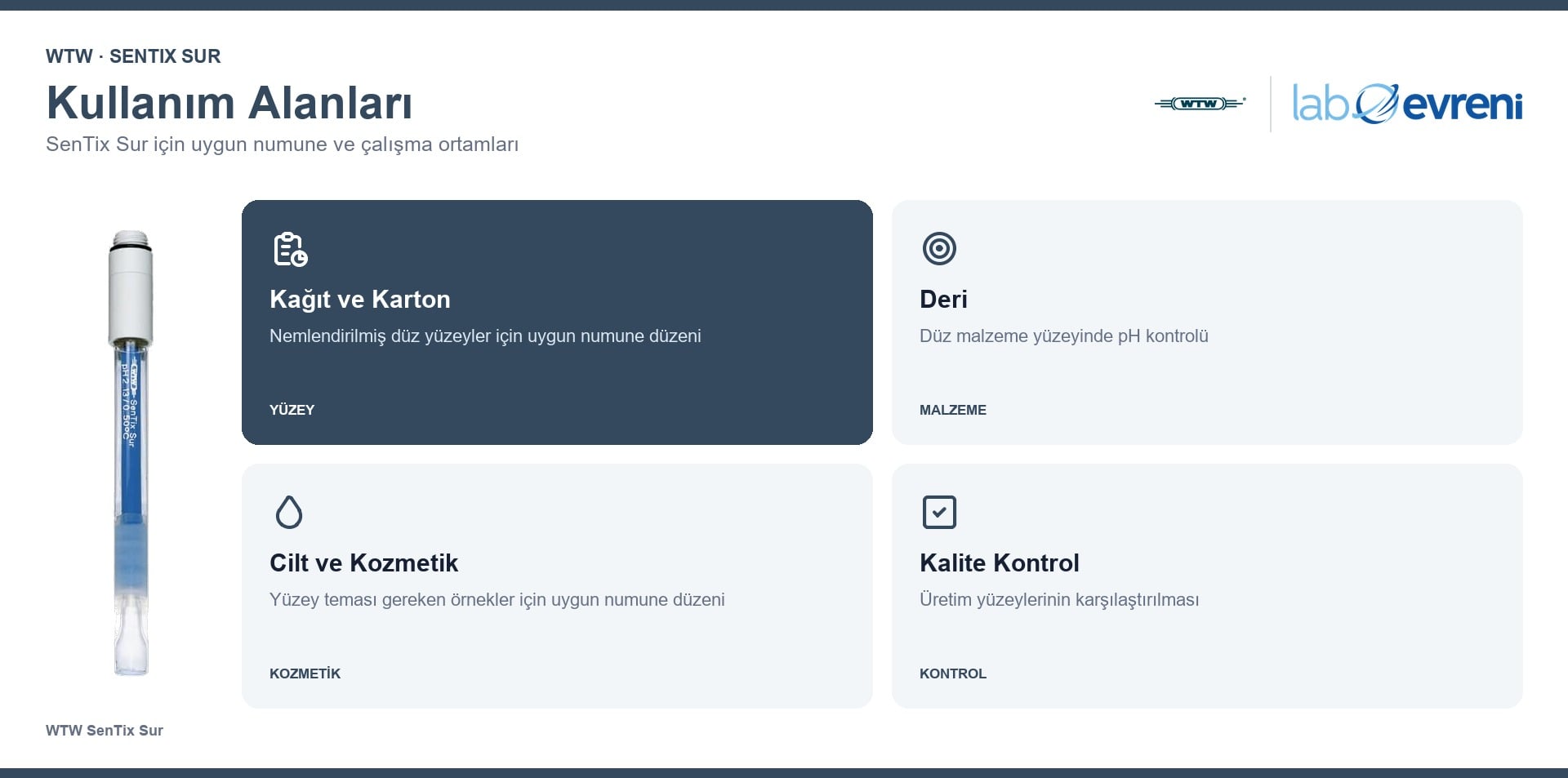Click the KOZMETİK tag label
Screen dimensions: 1568x778
[305, 674]
